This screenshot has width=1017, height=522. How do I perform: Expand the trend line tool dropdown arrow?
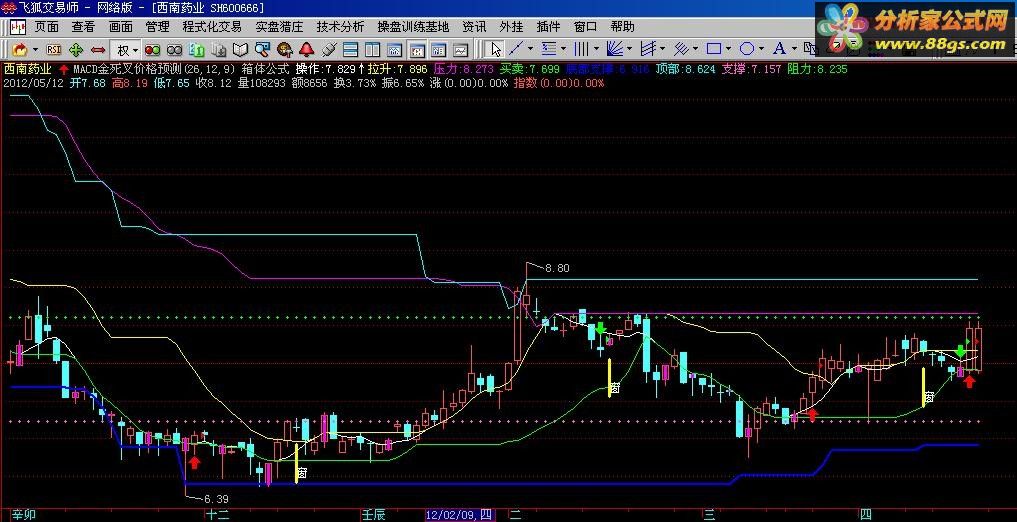click(531, 49)
